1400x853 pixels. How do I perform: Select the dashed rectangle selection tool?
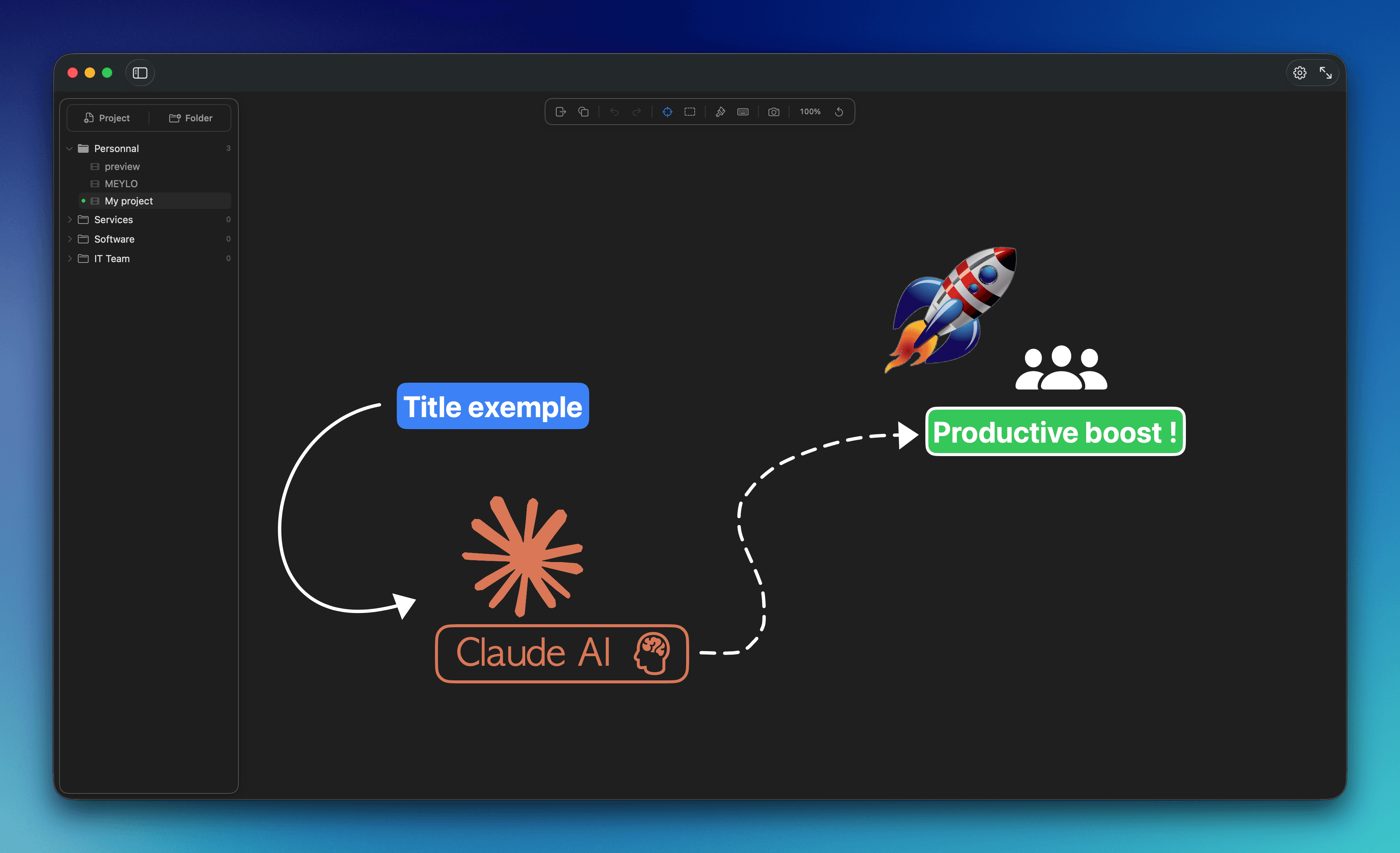690,112
